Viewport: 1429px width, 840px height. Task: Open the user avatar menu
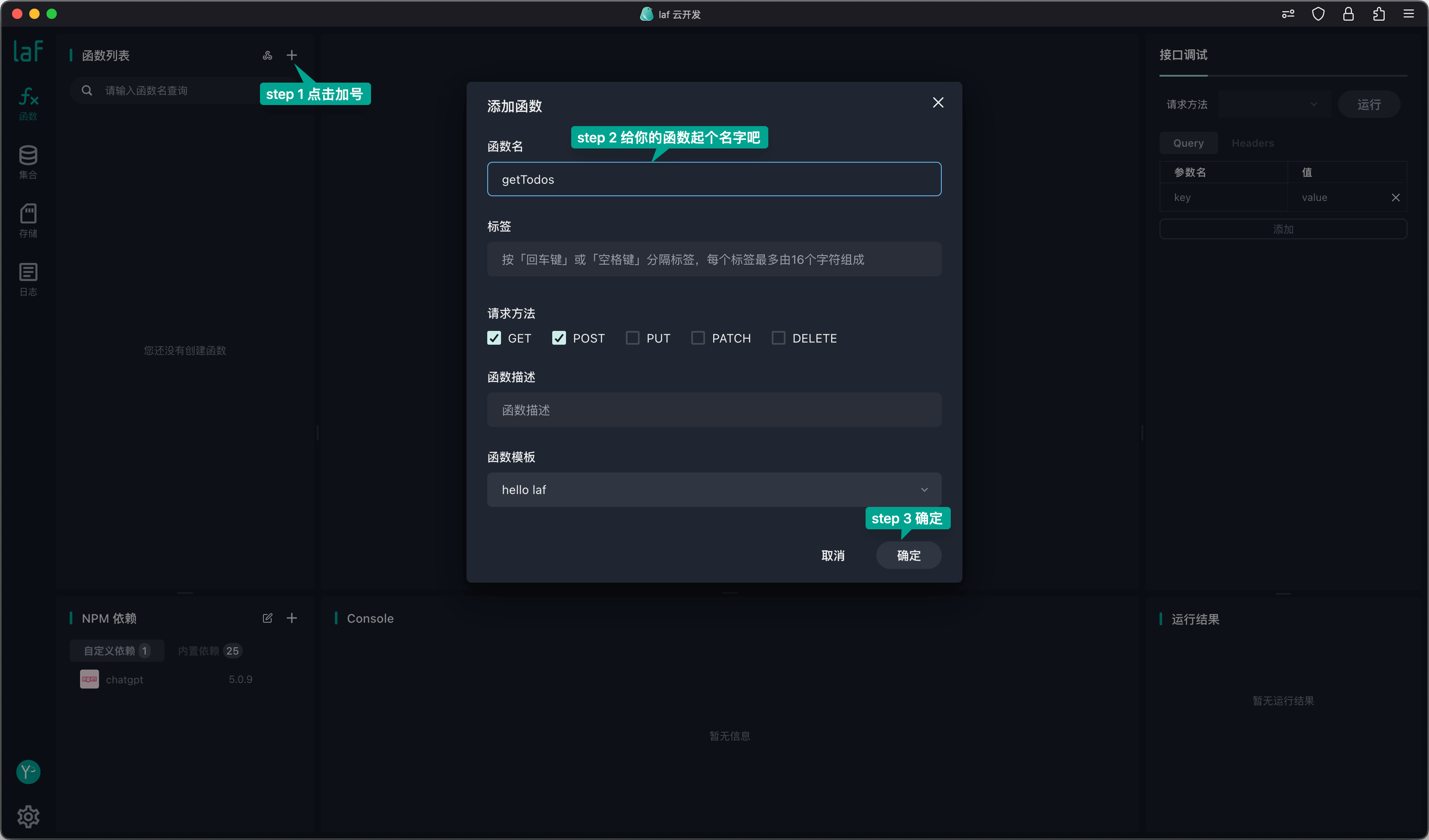pos(28,772)
